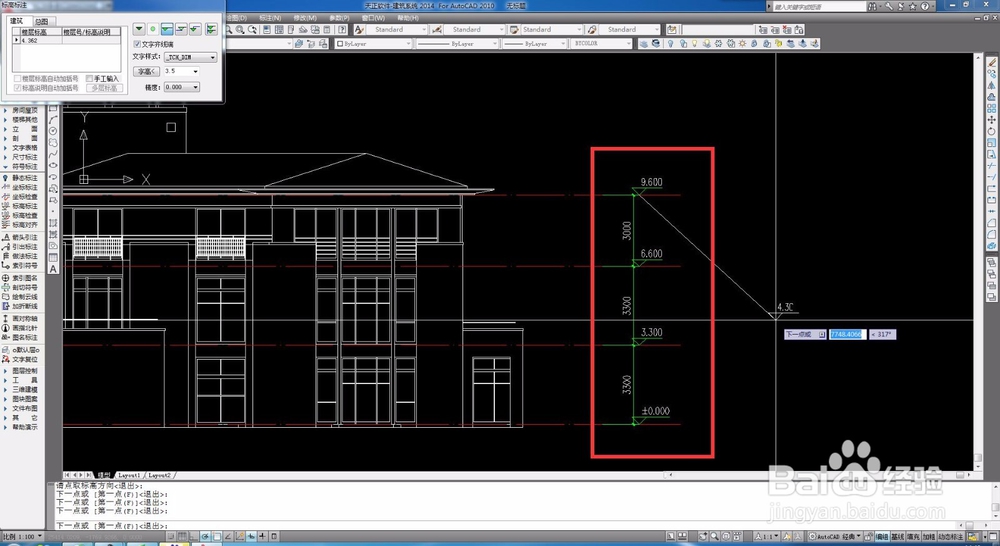Select the multi-level elevation symbol button
This screenshot has height=546, width=1000.
coord(211,29)
